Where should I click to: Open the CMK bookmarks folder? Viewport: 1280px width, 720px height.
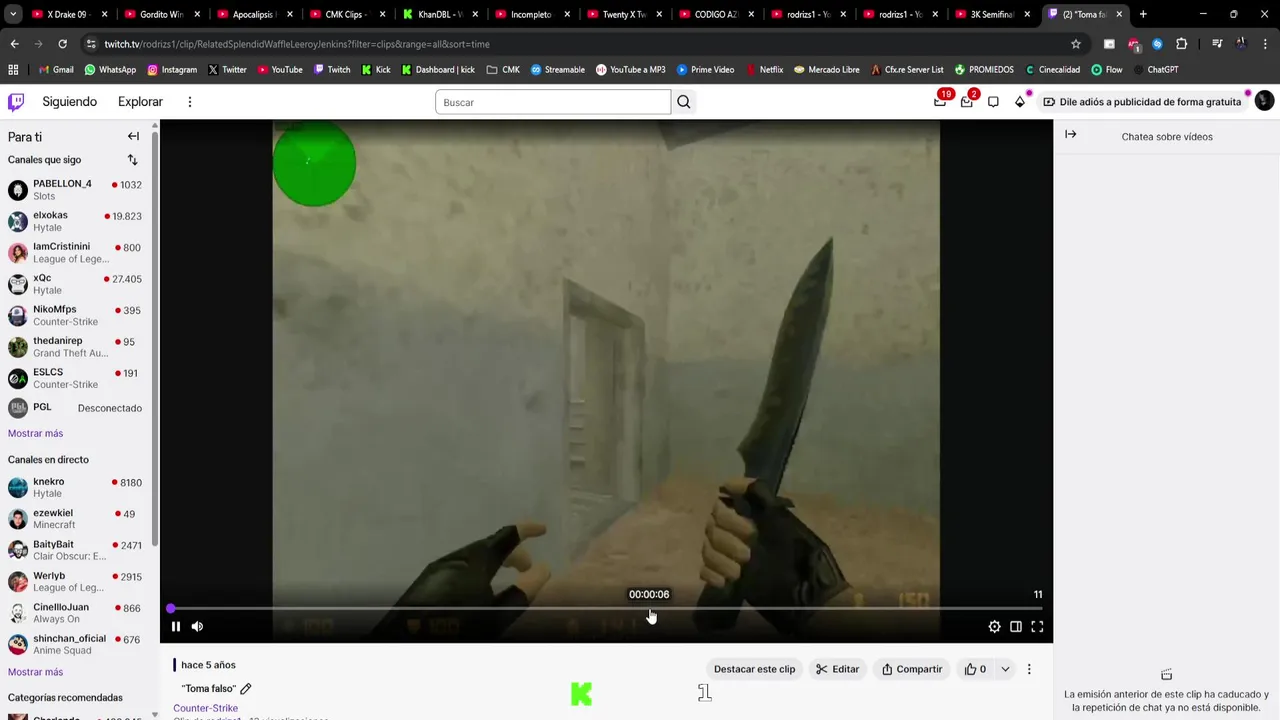coord(503,70)
